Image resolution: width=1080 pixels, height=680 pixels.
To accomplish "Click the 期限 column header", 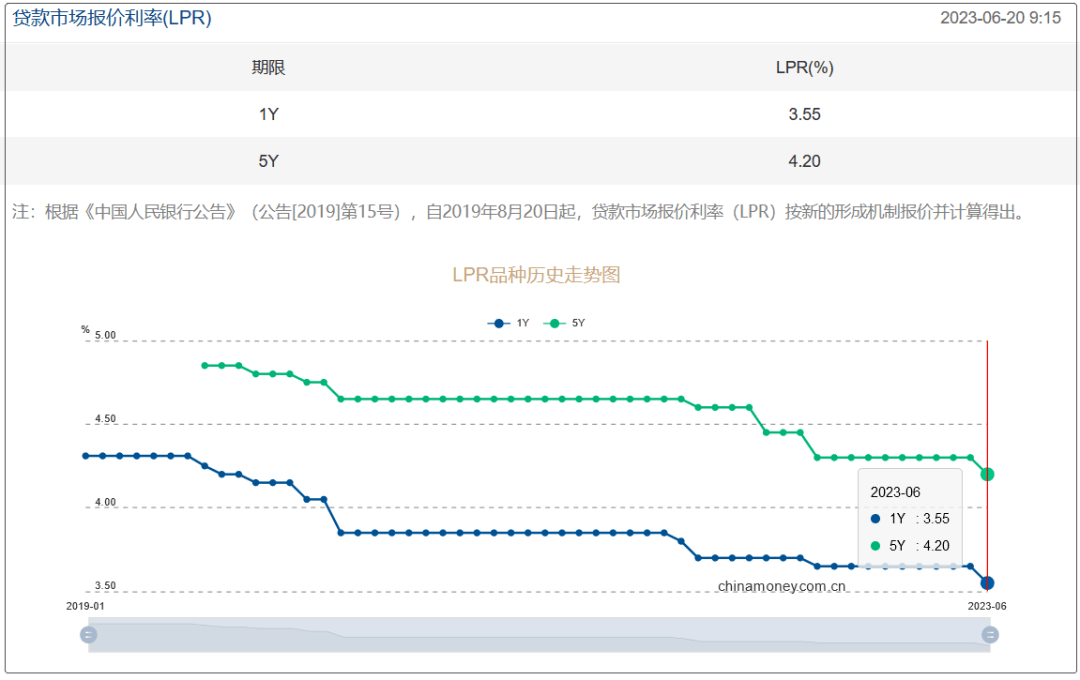I will coord(268,68).
